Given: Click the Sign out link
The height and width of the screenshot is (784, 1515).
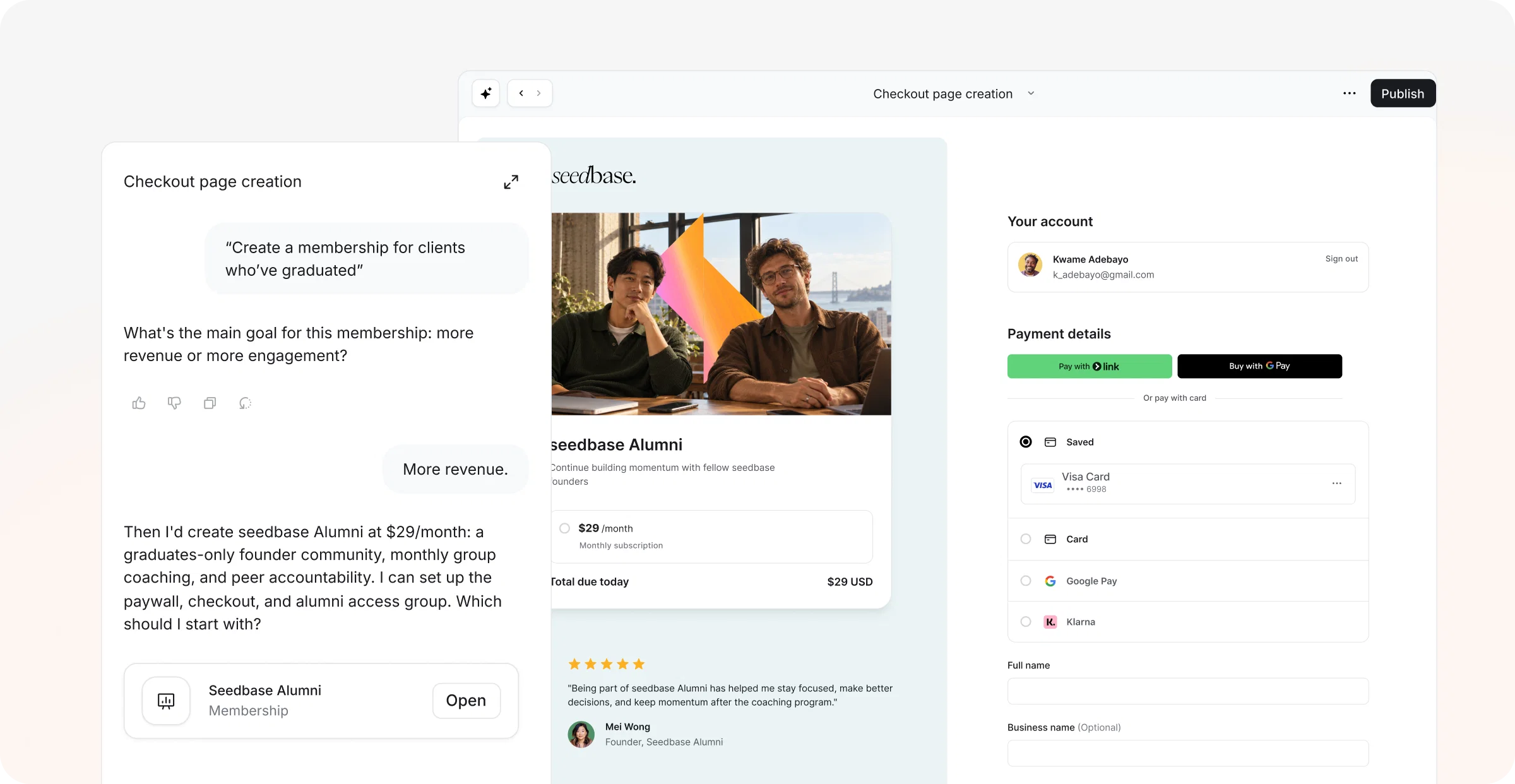Looking at the screenshot, I should [x=1341, y=259].
